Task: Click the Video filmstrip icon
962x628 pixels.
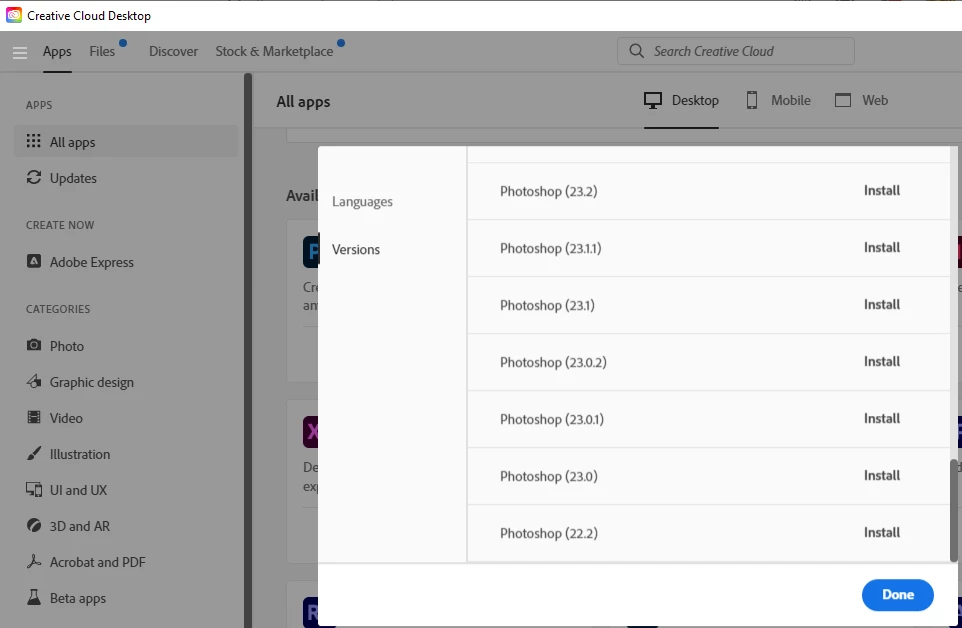Action: coord(34,418)
